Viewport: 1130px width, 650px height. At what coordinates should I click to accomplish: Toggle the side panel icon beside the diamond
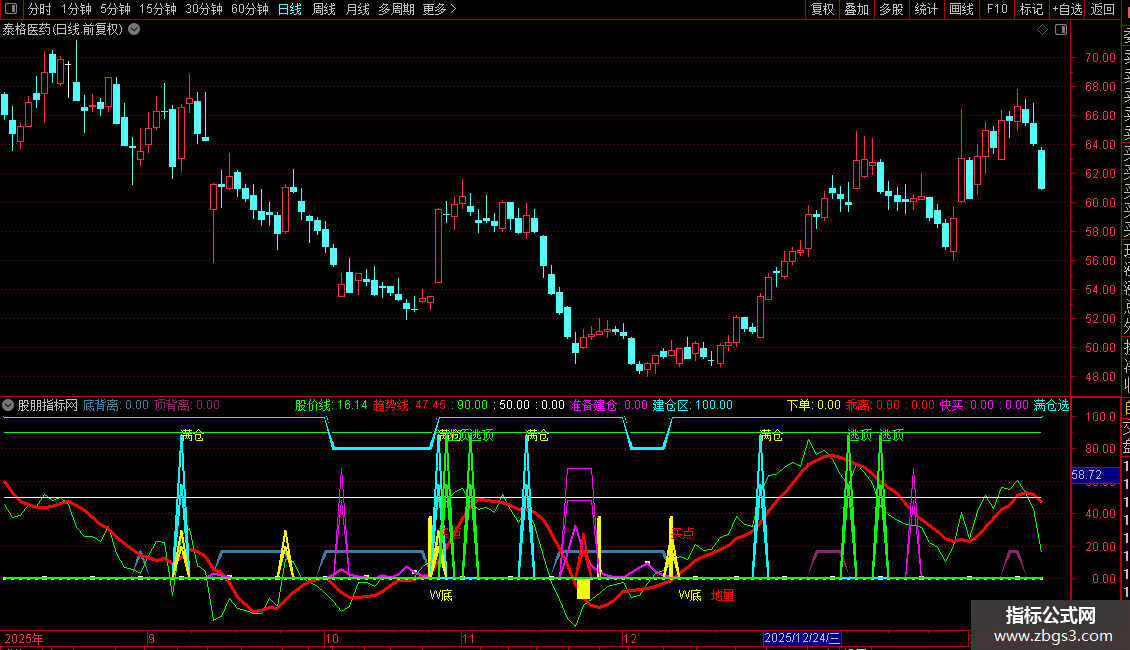point(1061,30)
